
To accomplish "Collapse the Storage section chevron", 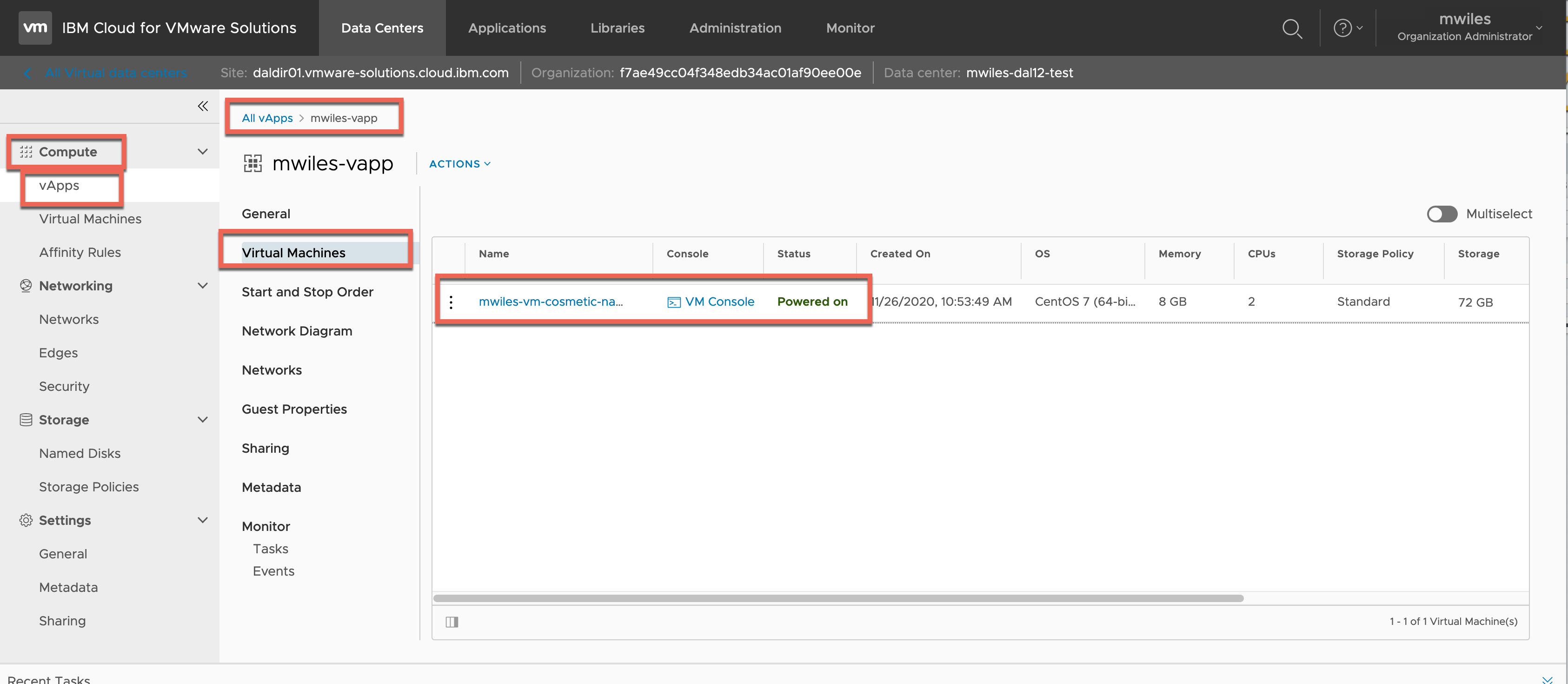I will click(203, 420).
